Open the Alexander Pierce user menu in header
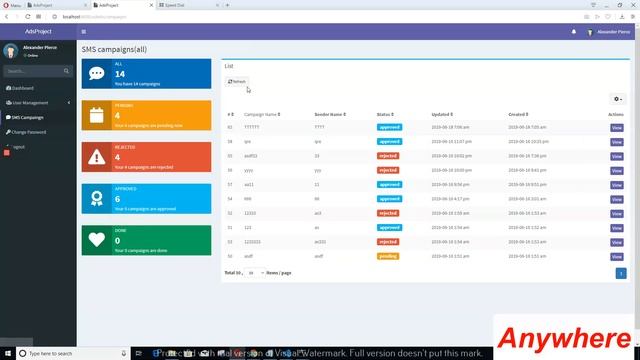Screen dimensions: 640x360 coord(609,32)
